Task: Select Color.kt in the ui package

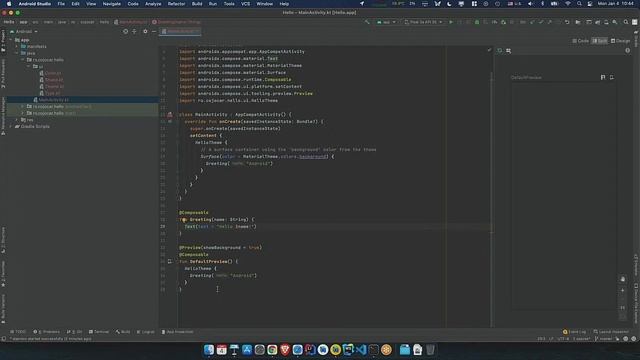Action: [53, 73]
